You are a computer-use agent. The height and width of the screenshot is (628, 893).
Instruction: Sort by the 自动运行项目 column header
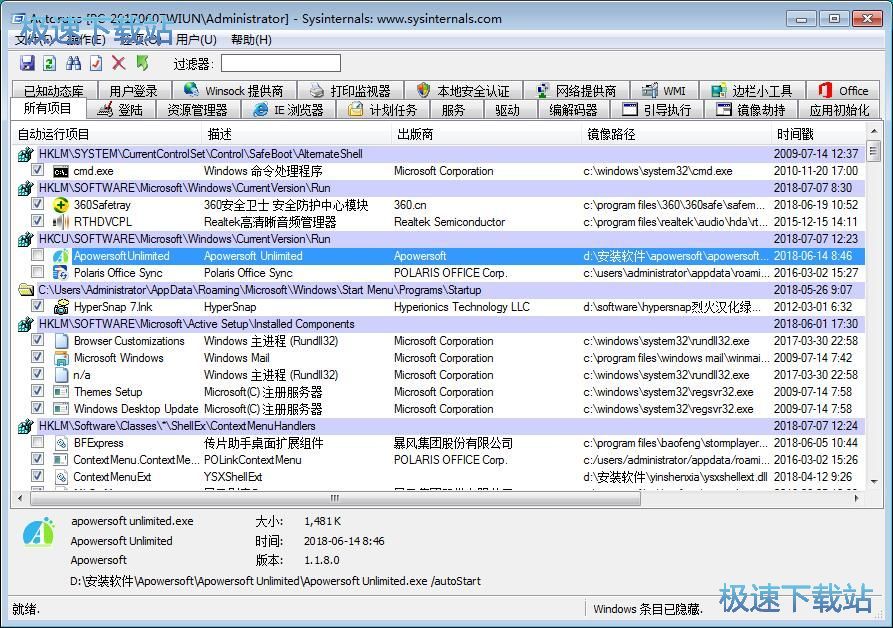pos(106,134)
